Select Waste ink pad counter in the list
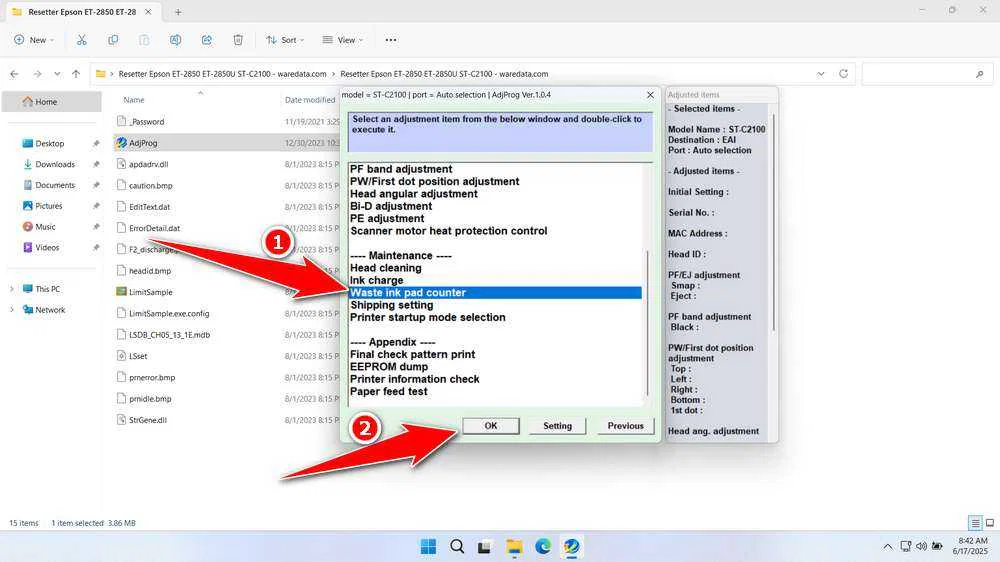 pos(408,293)
